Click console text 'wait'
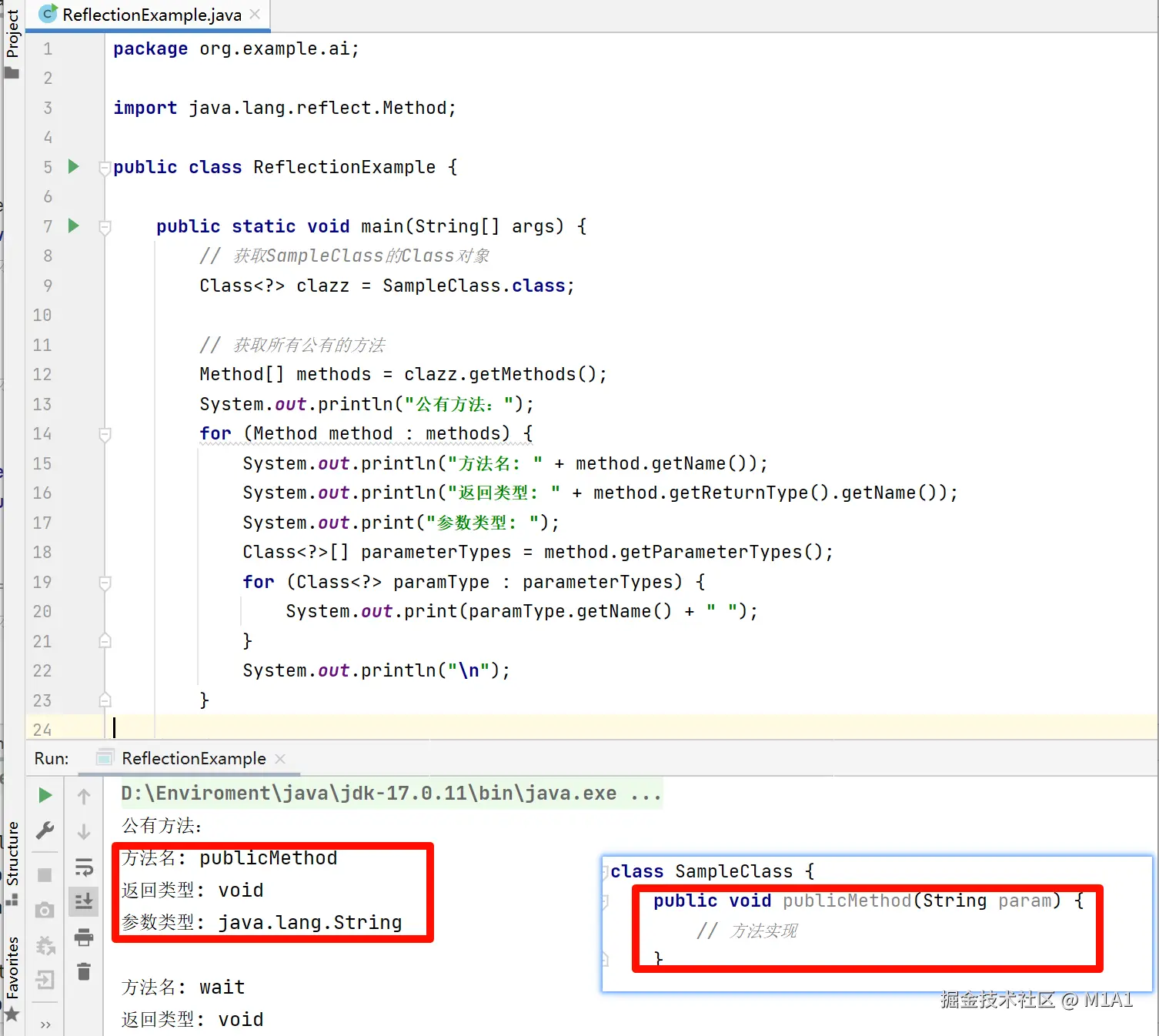Screen dimensions: 1159x1036 click(222, 988)
